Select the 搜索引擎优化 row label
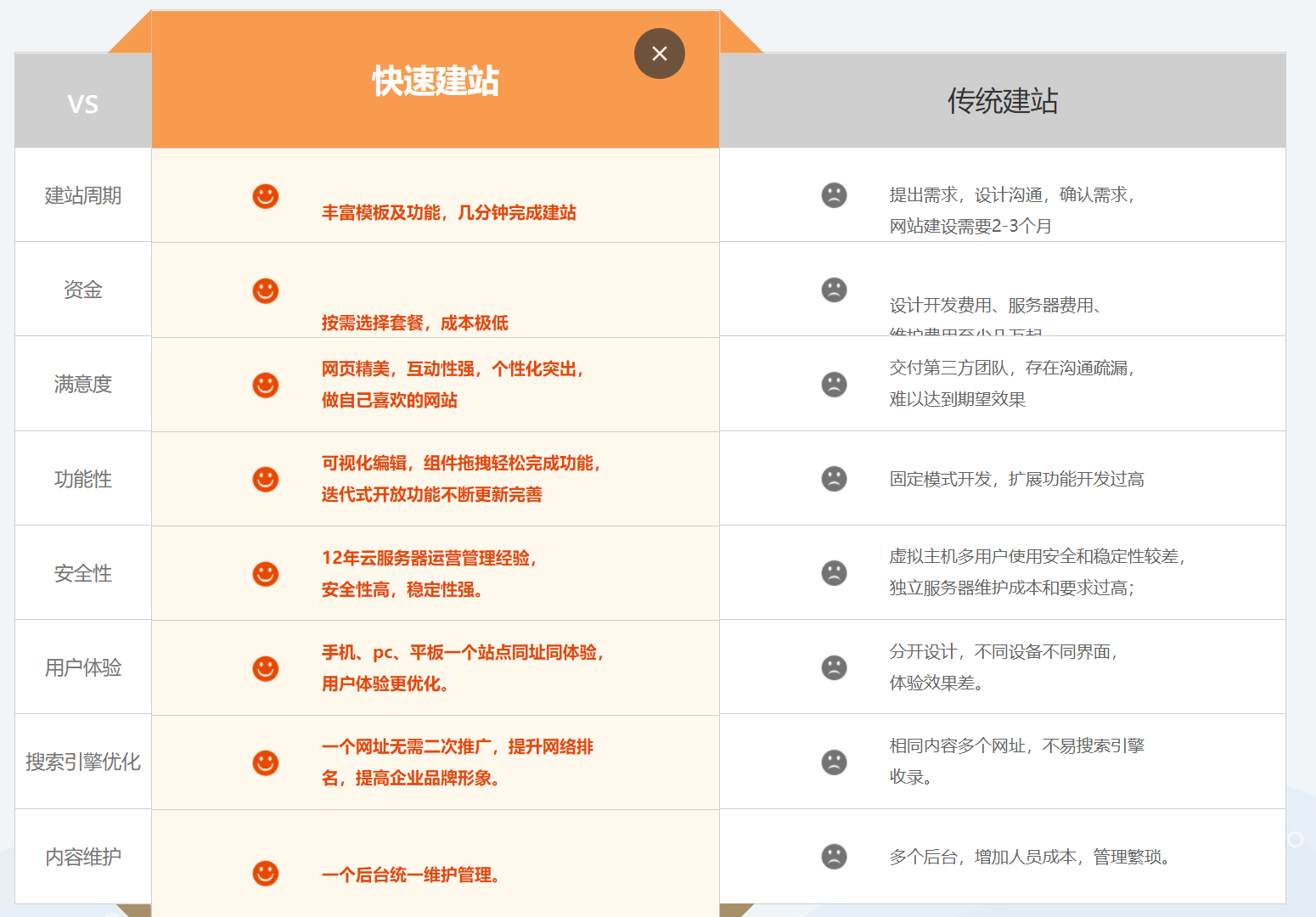This screenshot has height=917, width=1316. pos(83,762)
